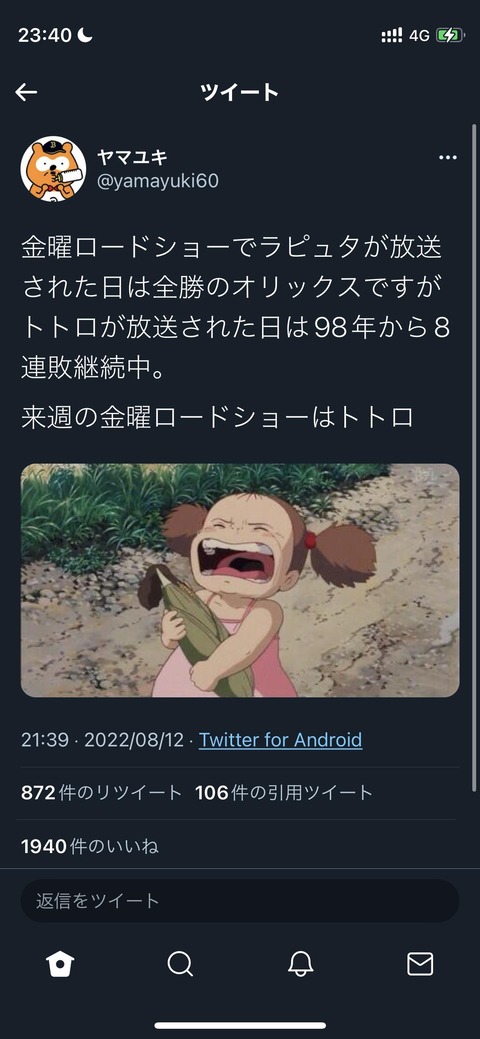This screenshot has width=480, height=1039.
Task: Open the three-dot tweet options menu
Action: (448, 158)
